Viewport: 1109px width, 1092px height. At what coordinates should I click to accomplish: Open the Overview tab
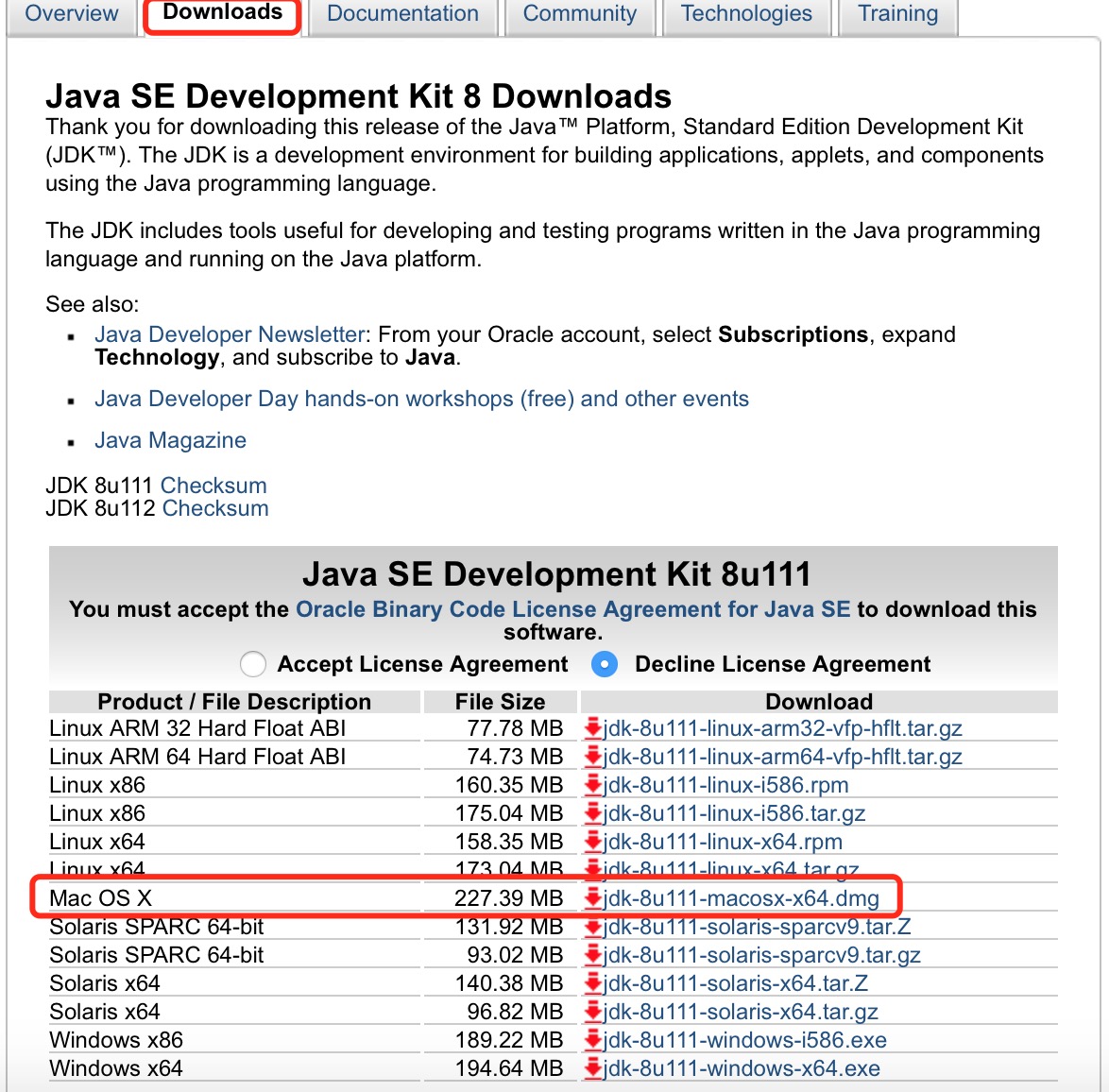(72, 13)
